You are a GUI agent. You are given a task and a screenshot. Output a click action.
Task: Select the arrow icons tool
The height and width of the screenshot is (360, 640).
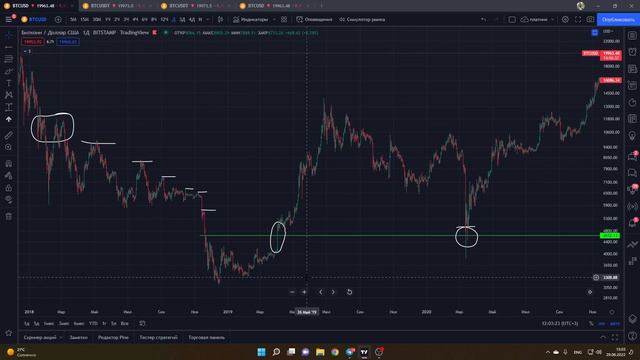(x=9, y=119)
